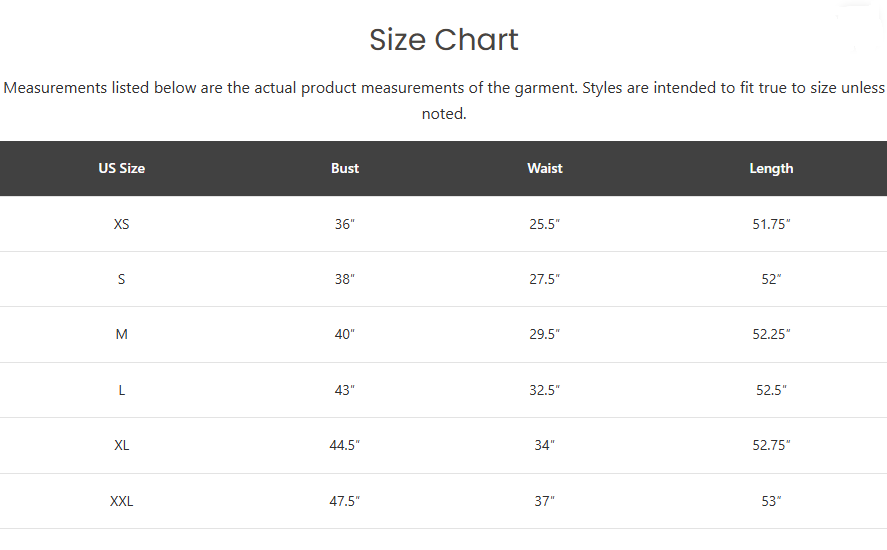This screenshot has width=887, height=550.
Task: Select the Length column header
Action: 771,169
